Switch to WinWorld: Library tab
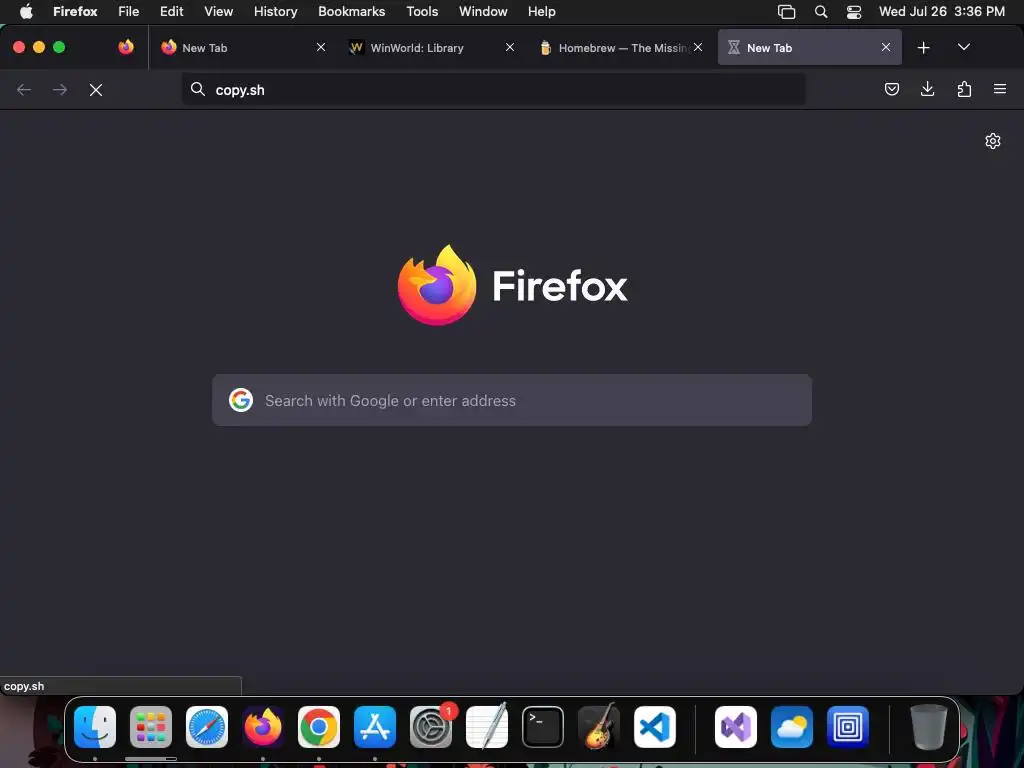 [431, 47]
